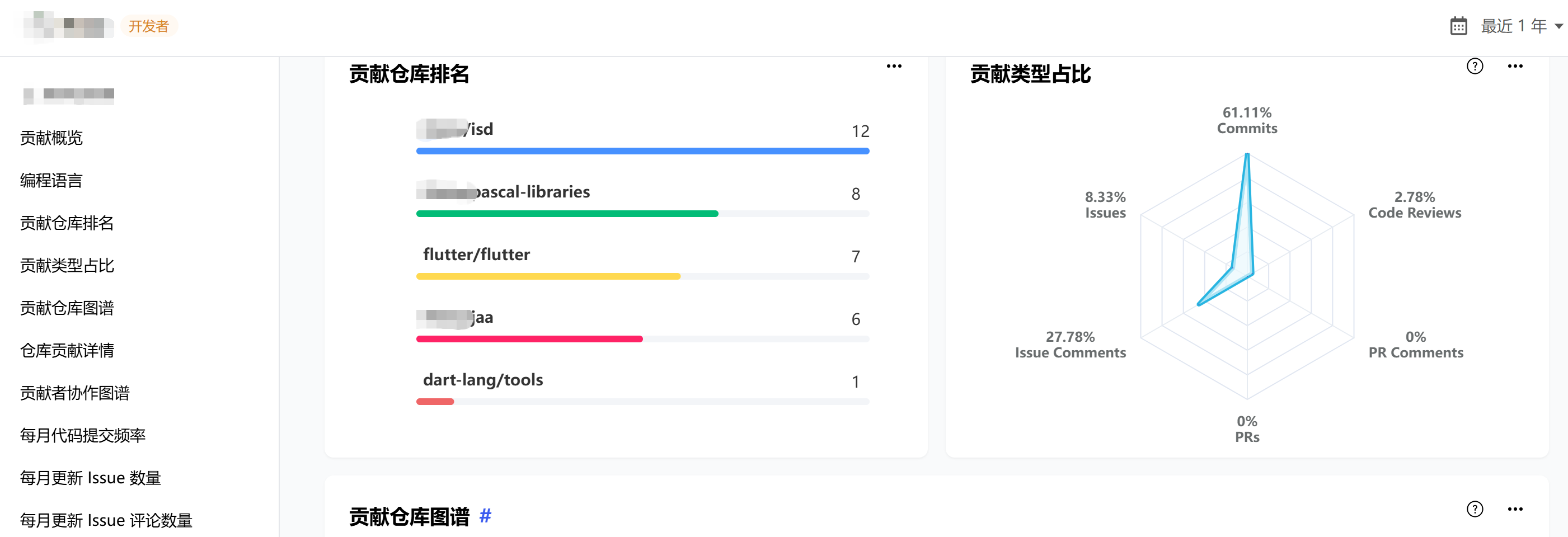Open the dart-lang/tools repository entry
Screen dimensions: 1568x537
[x=483, y=379]
